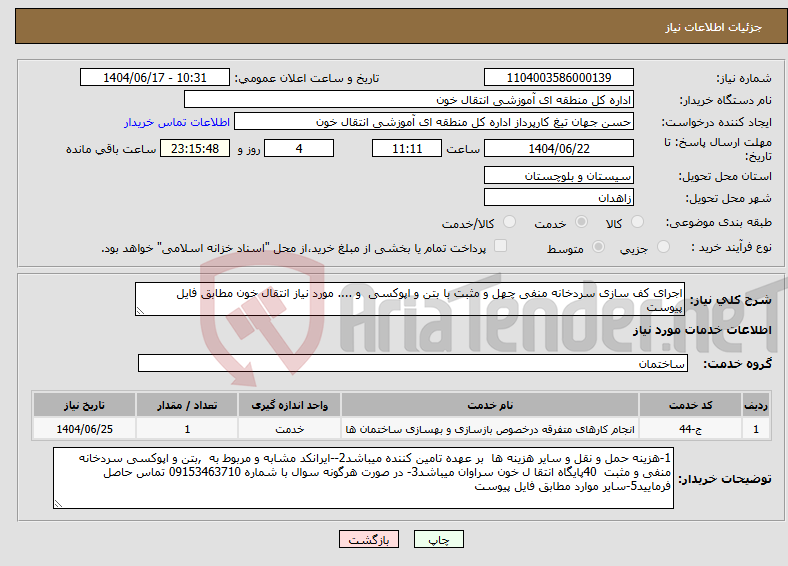This screenshot has height=566, width=788.
Task: Click the ساعت باقی مانده label
Action: [x=111, y=149]
